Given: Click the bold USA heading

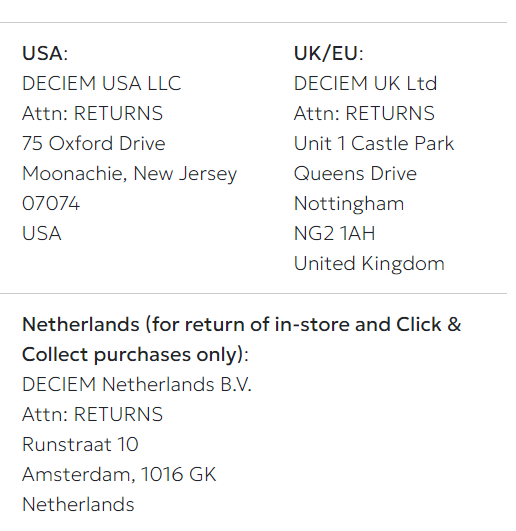Looking at the screenshot, I should [x=45, y=54].
